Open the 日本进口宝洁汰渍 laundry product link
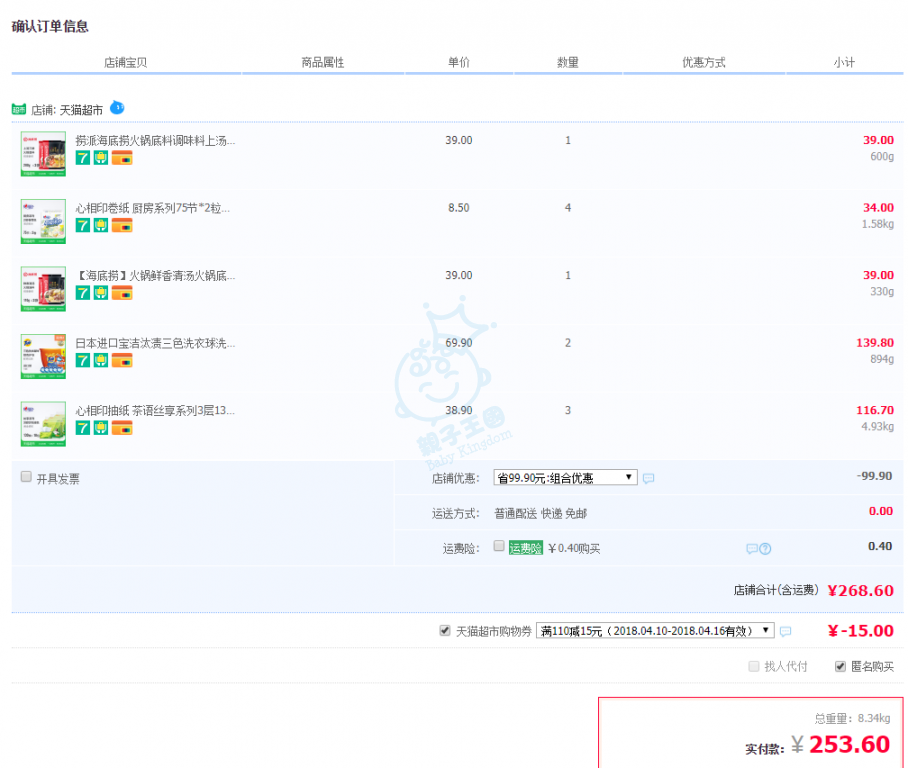 [155, 343]
